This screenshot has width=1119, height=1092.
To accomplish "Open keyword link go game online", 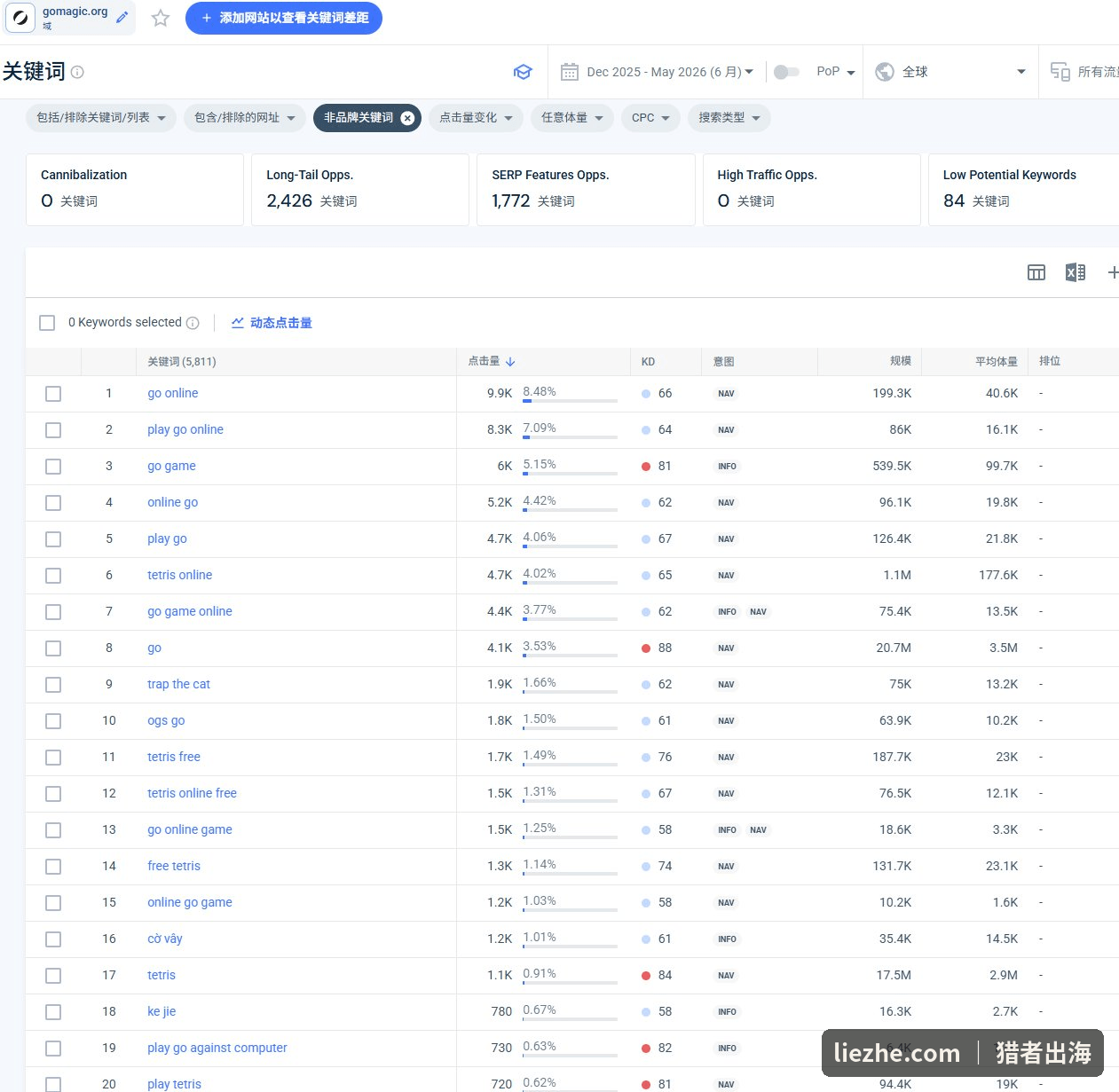I will coord(190,611).
